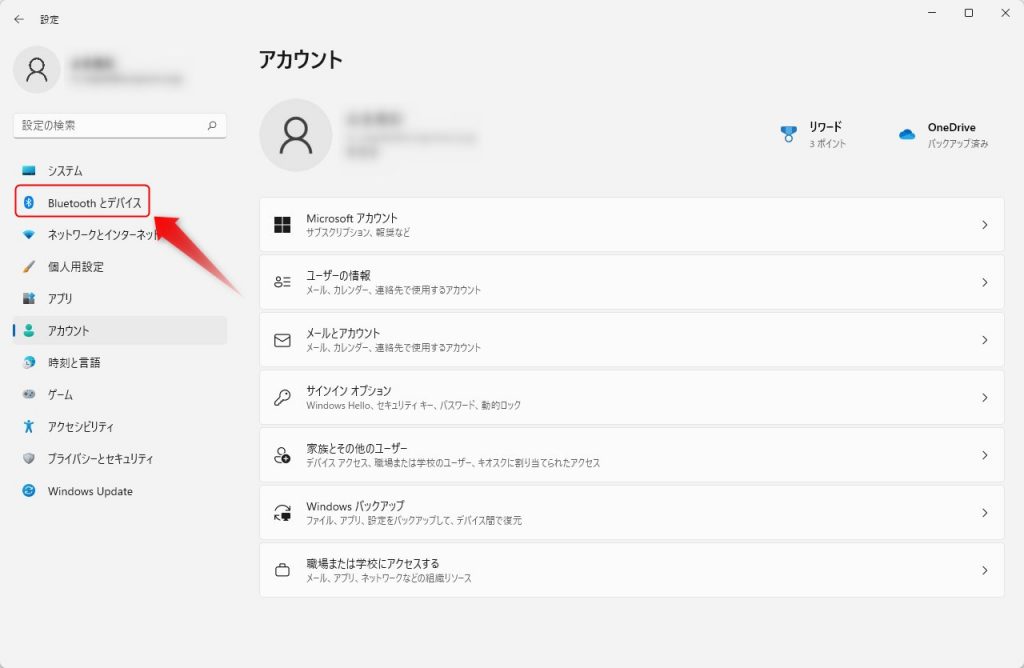This screenshot has height=668, width=1024.
Task: Click the 時刻と言語 globe icon
Action: 29,362
